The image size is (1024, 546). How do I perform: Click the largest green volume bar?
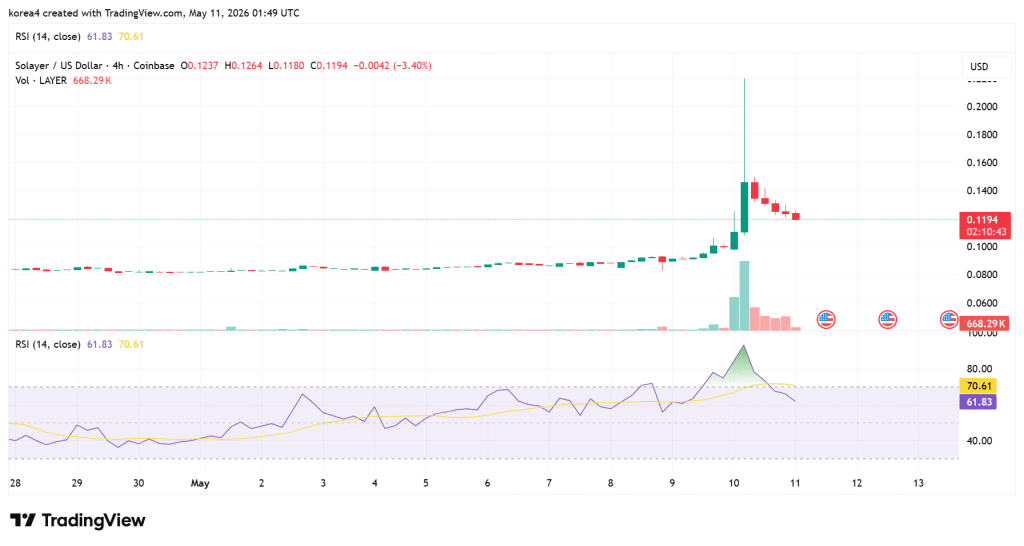point(744,295)
